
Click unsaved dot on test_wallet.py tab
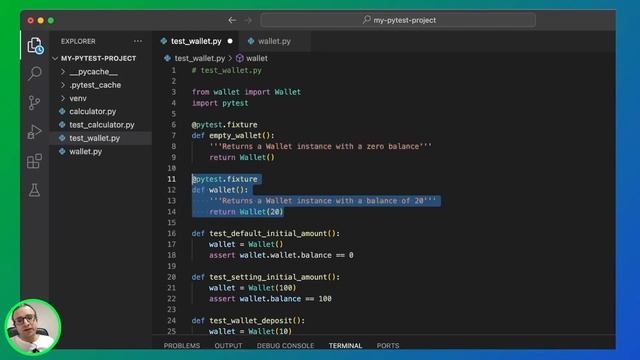[x=230, y=41]
